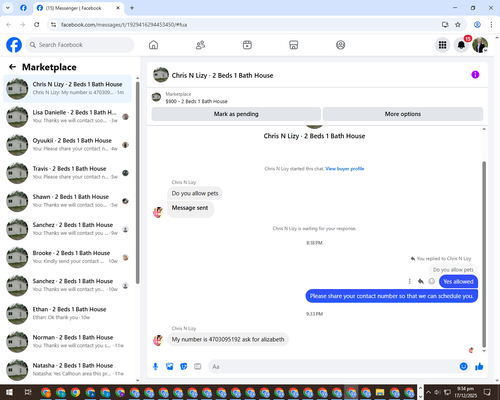This screenshot has height=400, width=500.
Task: Open Brooke conversation
Action: click(x=67, y=257)
